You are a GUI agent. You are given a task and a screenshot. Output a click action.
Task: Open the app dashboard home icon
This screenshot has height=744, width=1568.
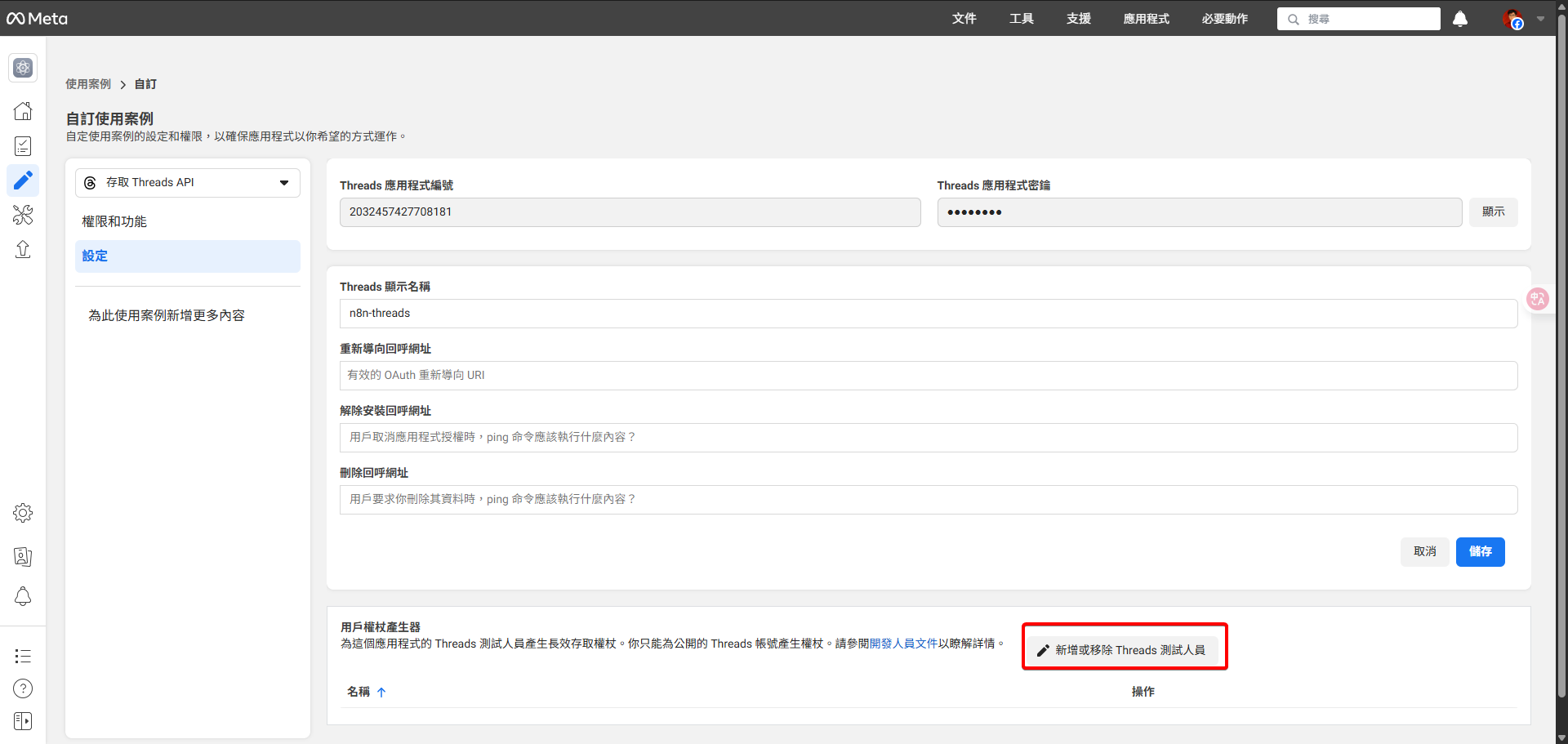22,111
